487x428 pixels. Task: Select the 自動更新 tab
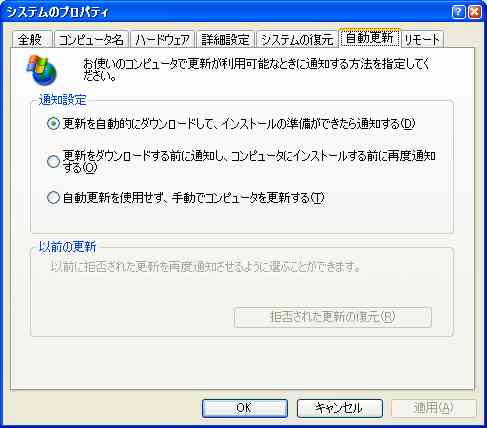(369, 38)
